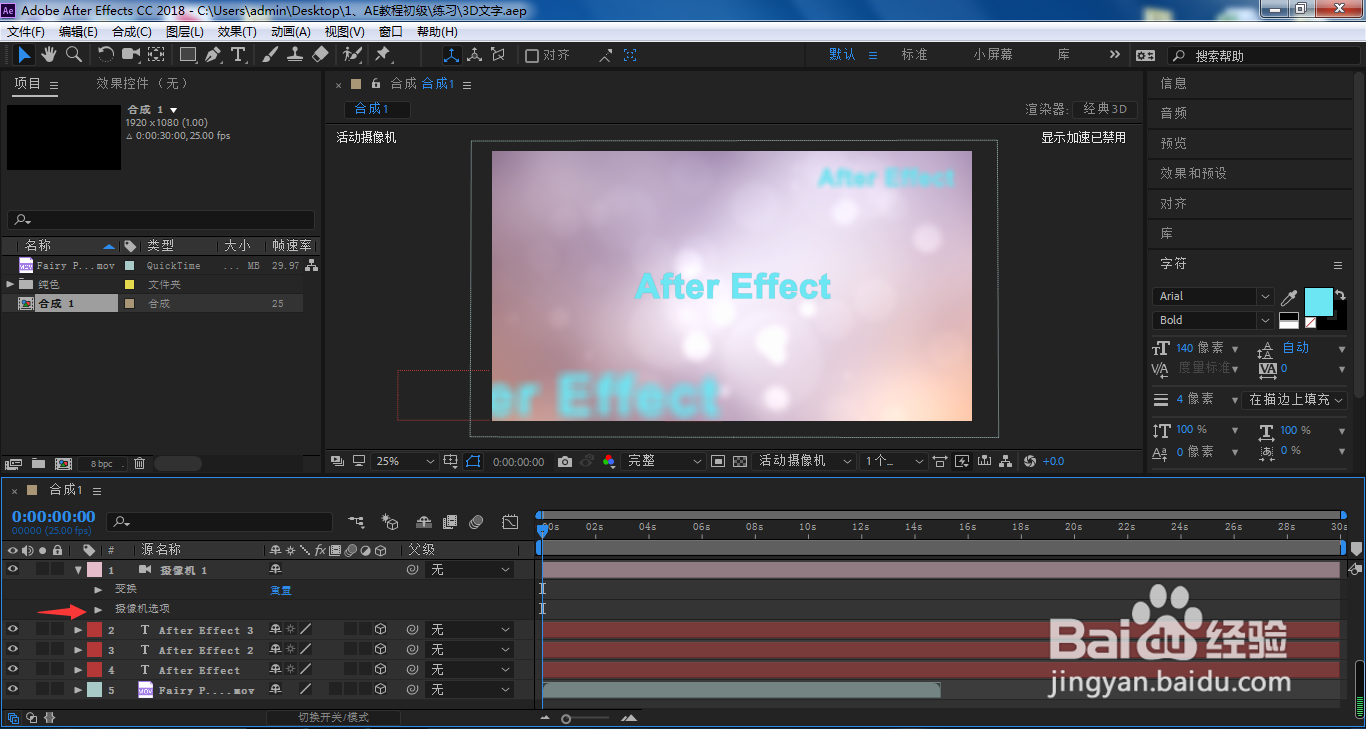Create a new folder in Project panel
Image resolution: width=1366 pixels, height=729 pixels.
(38, 463)
